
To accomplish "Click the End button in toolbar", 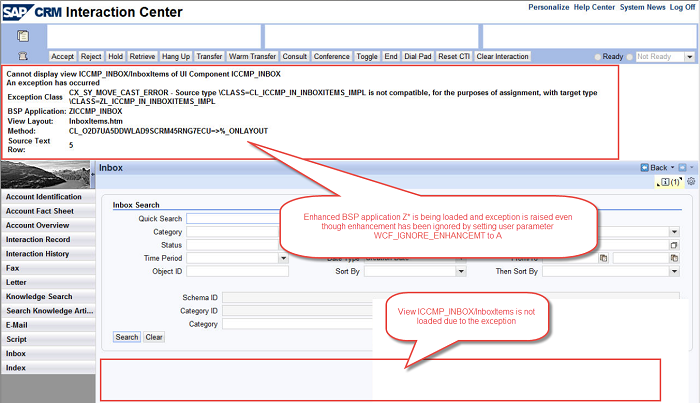I will (391, 57).
